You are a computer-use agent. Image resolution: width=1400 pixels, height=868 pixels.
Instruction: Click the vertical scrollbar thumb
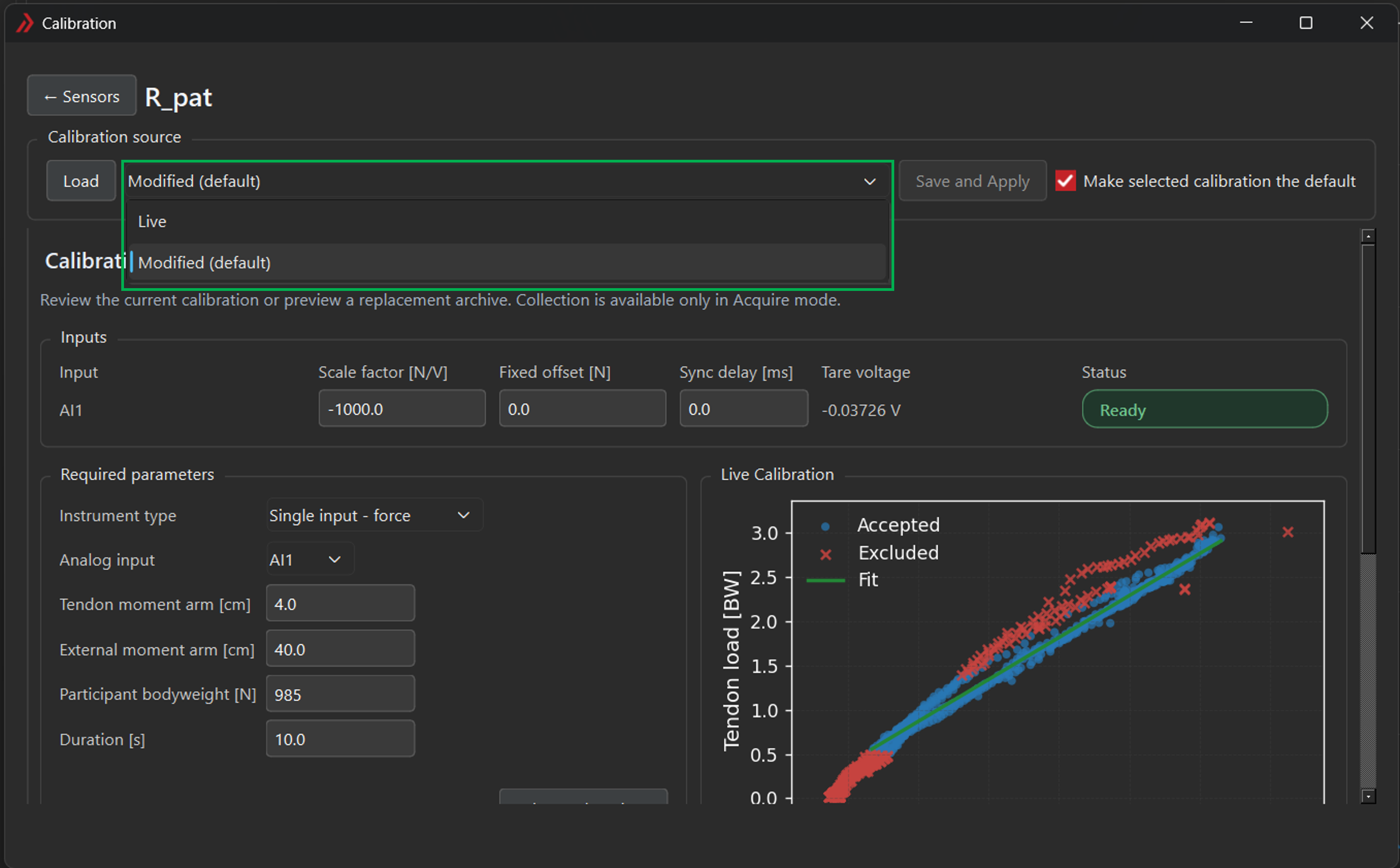1368,399
